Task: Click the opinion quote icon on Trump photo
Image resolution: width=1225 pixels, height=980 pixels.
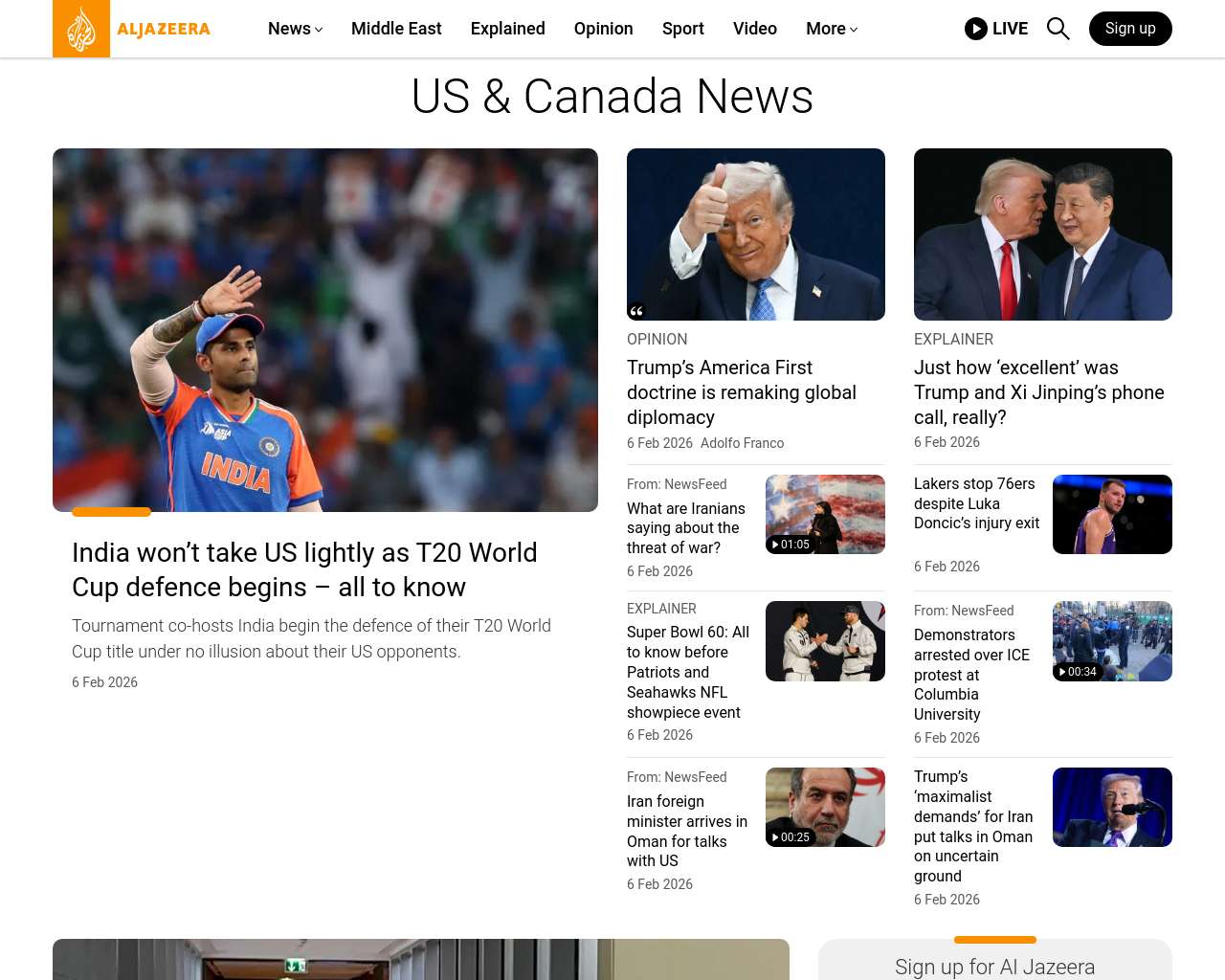Action: [636, 311]
